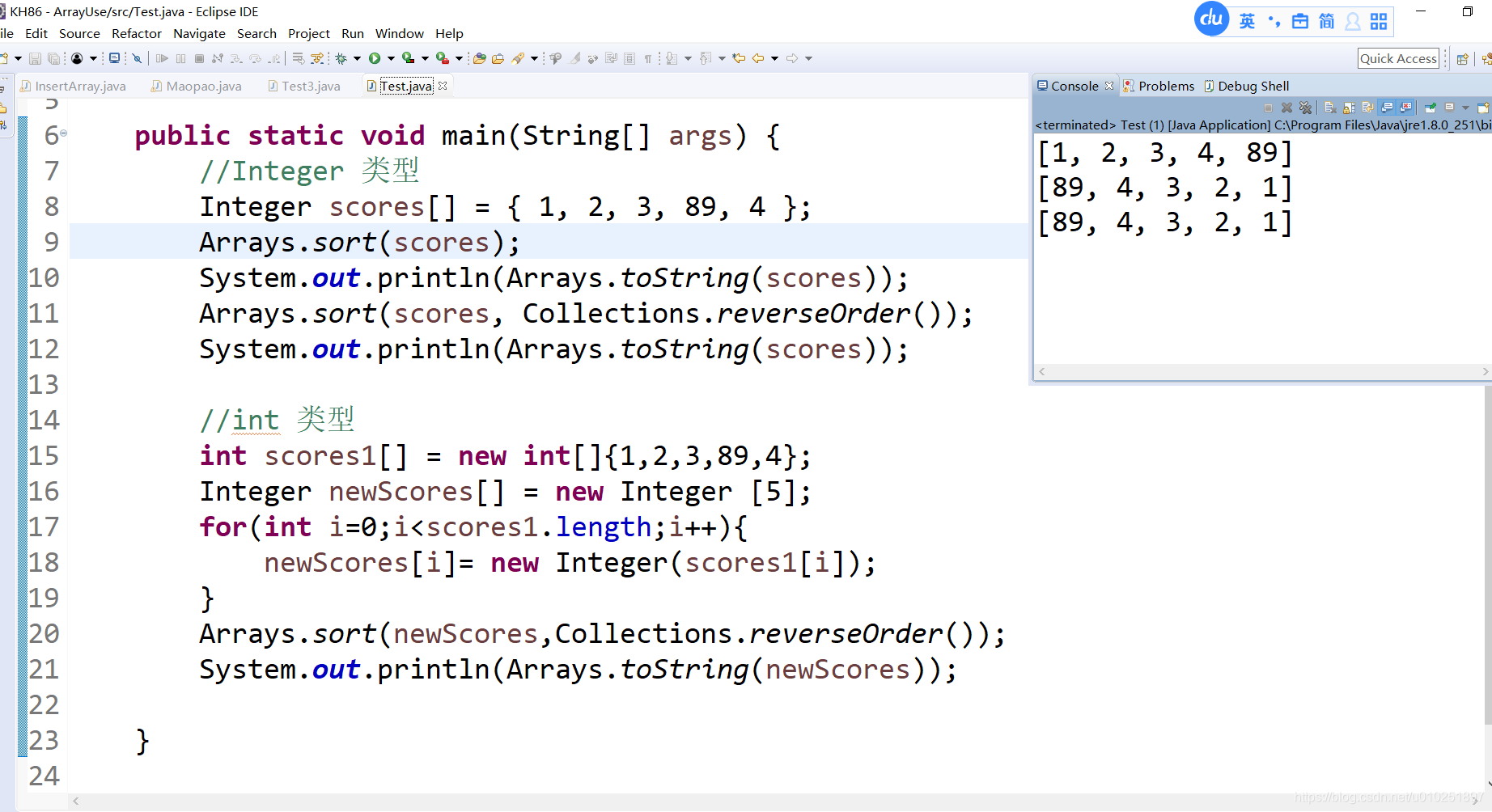Image resolution: width=1492 pixels, height=812 pixels.
Task: Toggle Show Console When Standard Out Changes
Action: click(x=1386, y=107)
